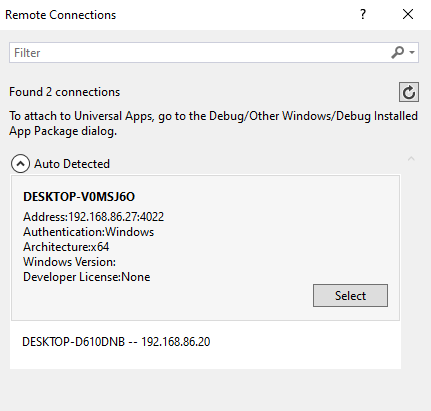Click the DESKTOP-V0MSJ6O machine name heading
Image resolution: width=431 pixels, height=411 pixels.
(x=79, y=197)
